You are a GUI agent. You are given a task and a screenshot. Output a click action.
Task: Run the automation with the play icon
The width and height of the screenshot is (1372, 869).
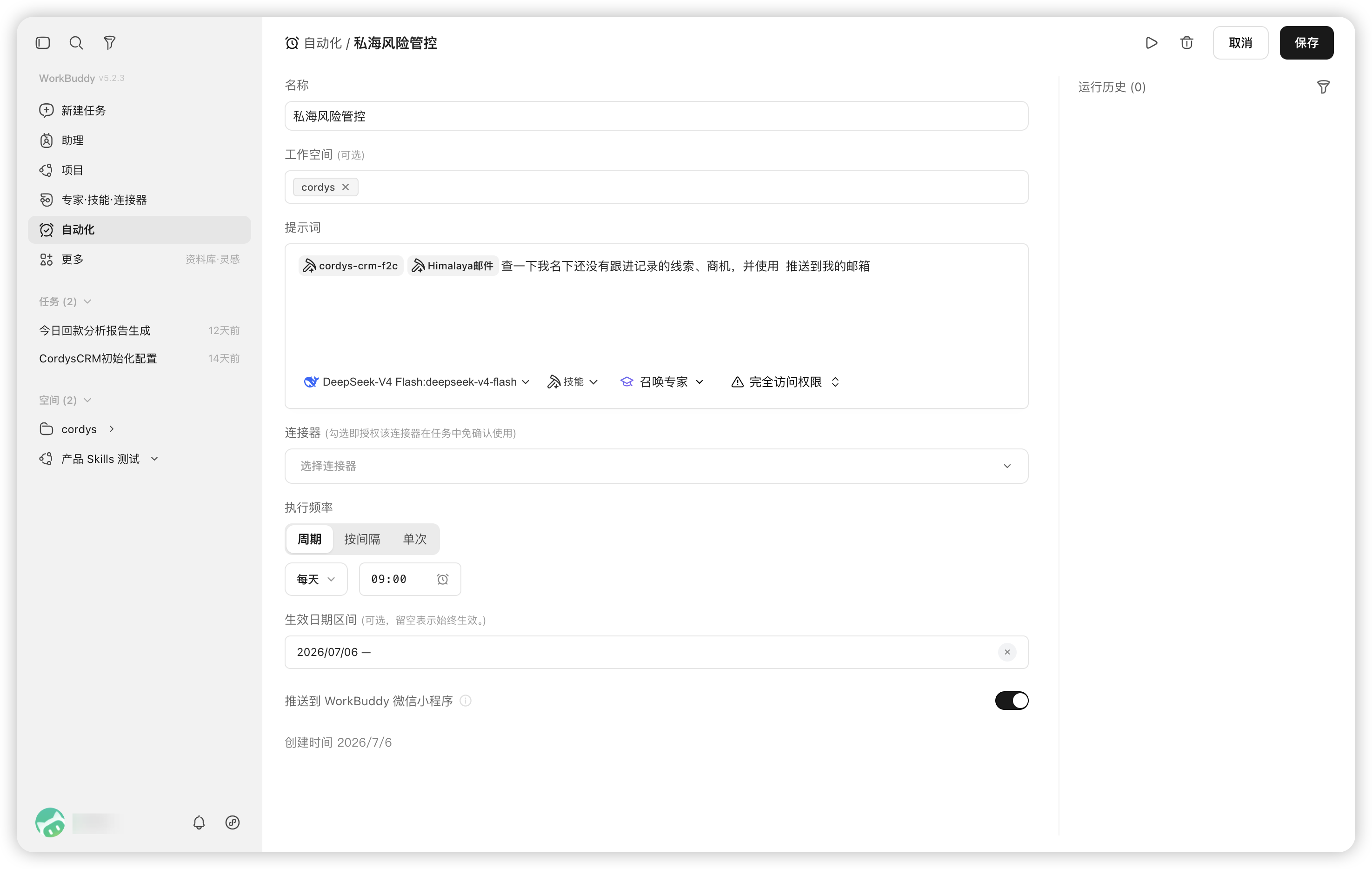pyautogui.click(x=1152, y=43)
